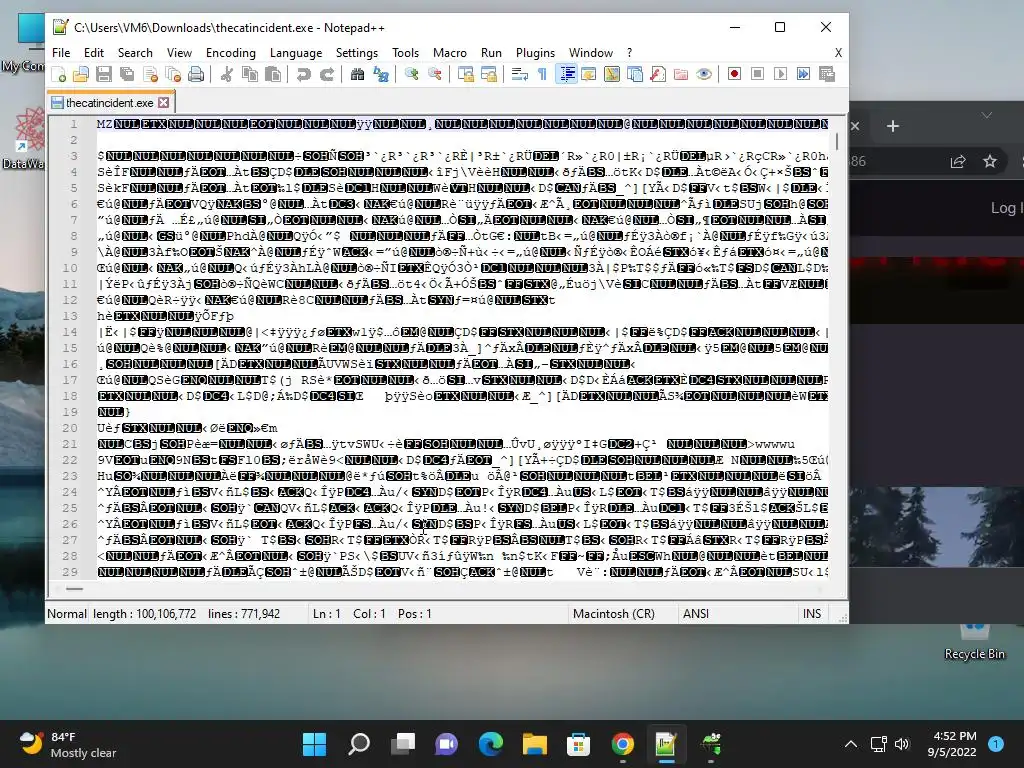The height and width of the screenshot is (768, 1024).
Task: Open the Window menu
Action: [591, 53]
